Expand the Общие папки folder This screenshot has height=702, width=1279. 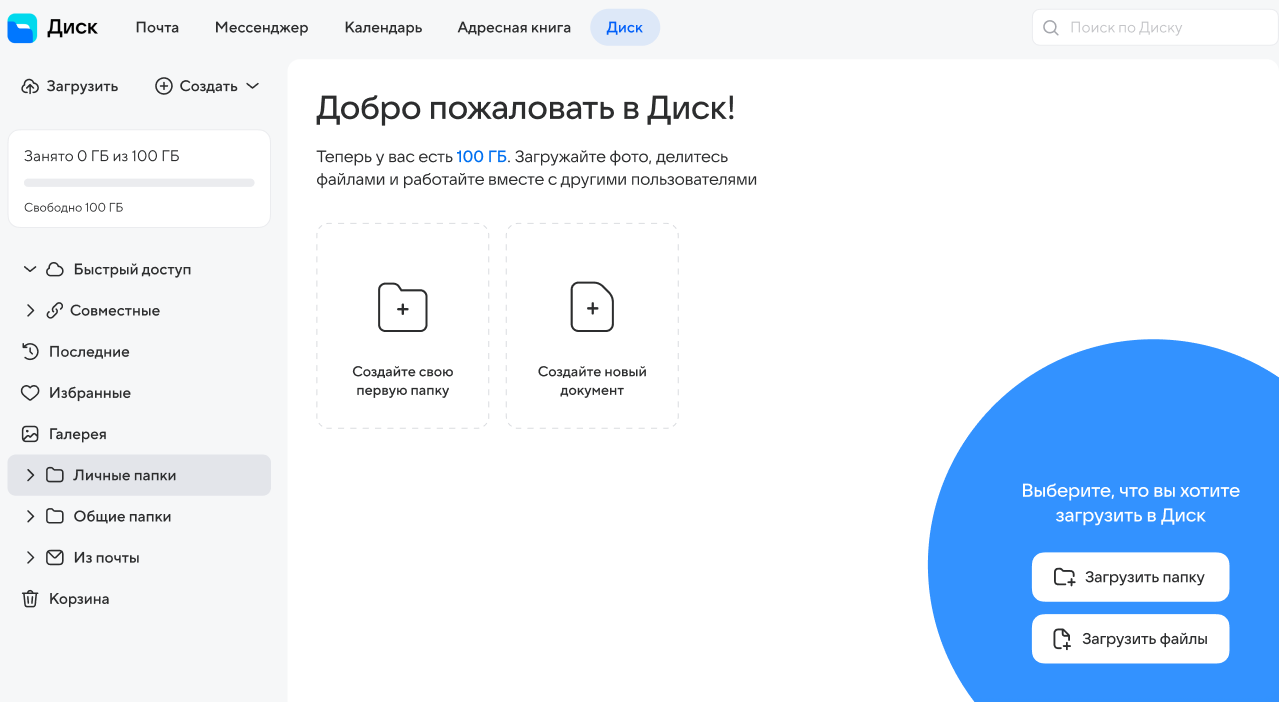[30, 517]
